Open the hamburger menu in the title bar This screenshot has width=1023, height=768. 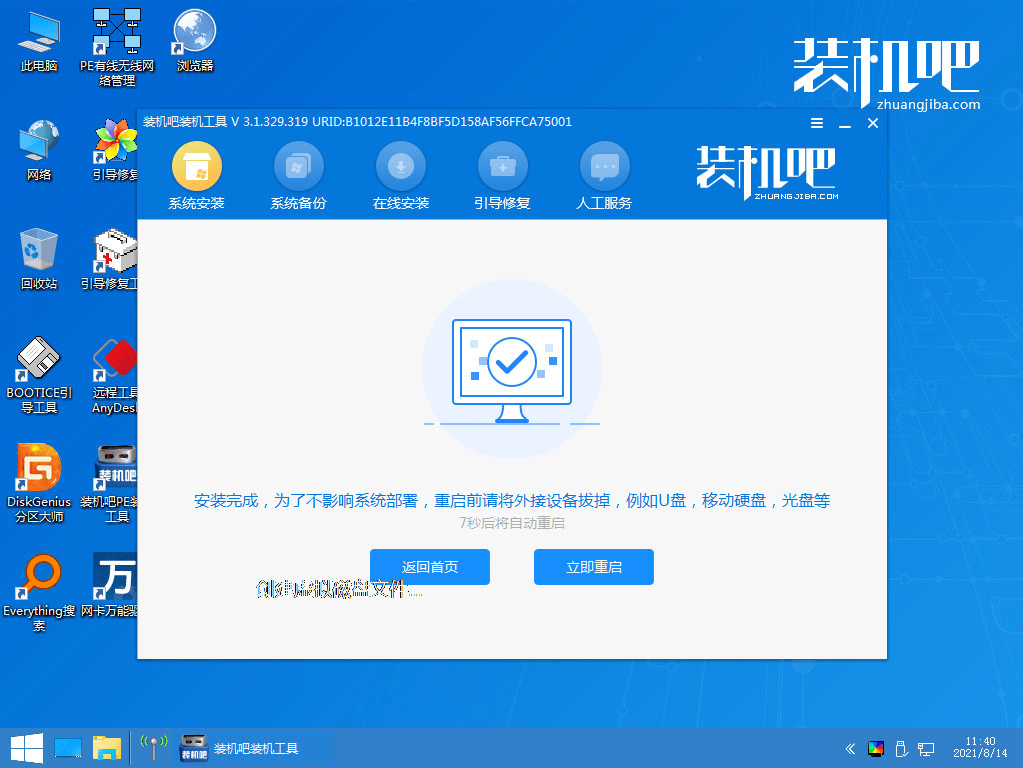(816, 123)
